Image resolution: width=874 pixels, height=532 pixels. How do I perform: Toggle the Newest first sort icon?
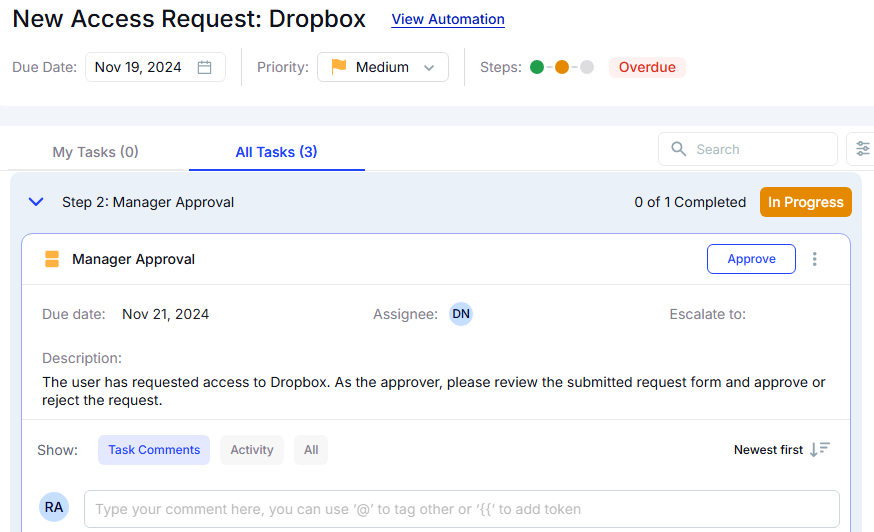point(820,449)
